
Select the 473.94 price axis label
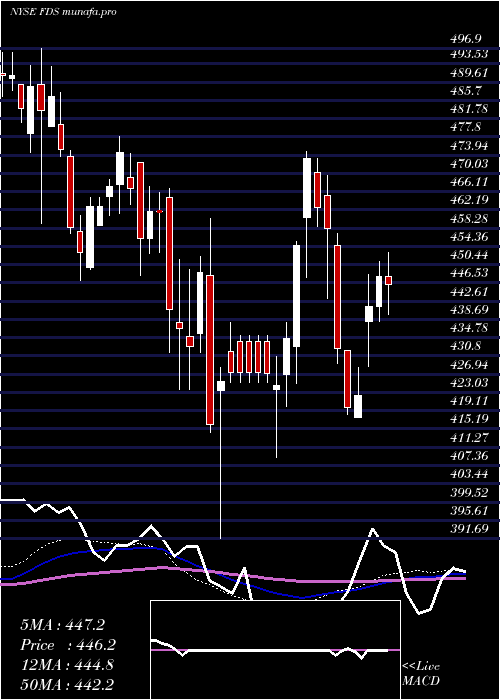tap(471, 146)
